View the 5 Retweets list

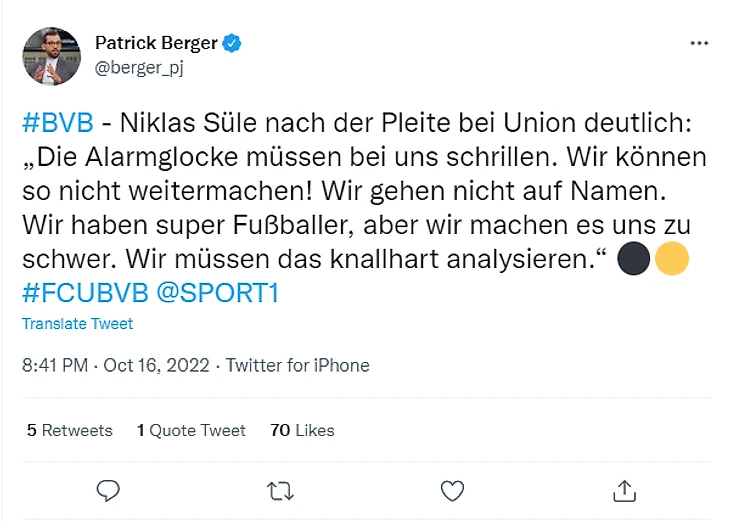coord(69,430)
